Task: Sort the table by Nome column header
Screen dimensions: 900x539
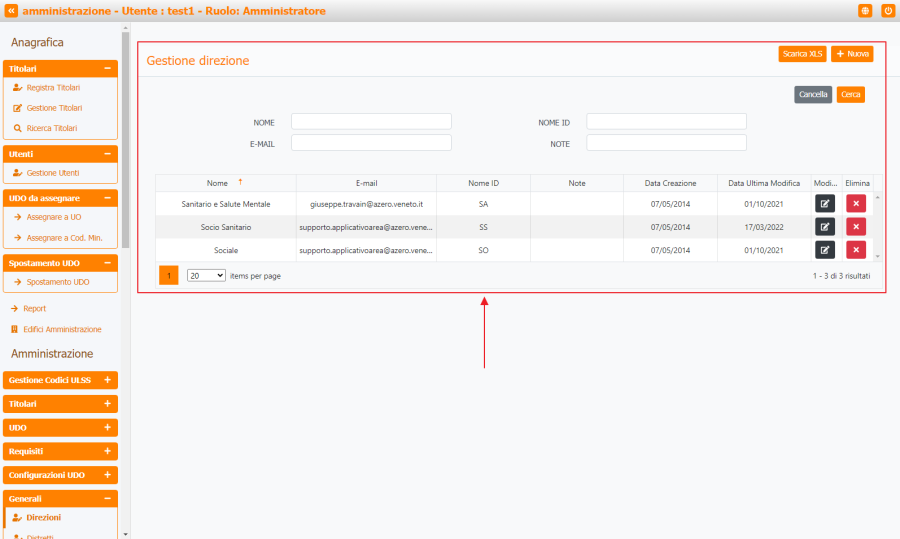Action: point(217,183)
